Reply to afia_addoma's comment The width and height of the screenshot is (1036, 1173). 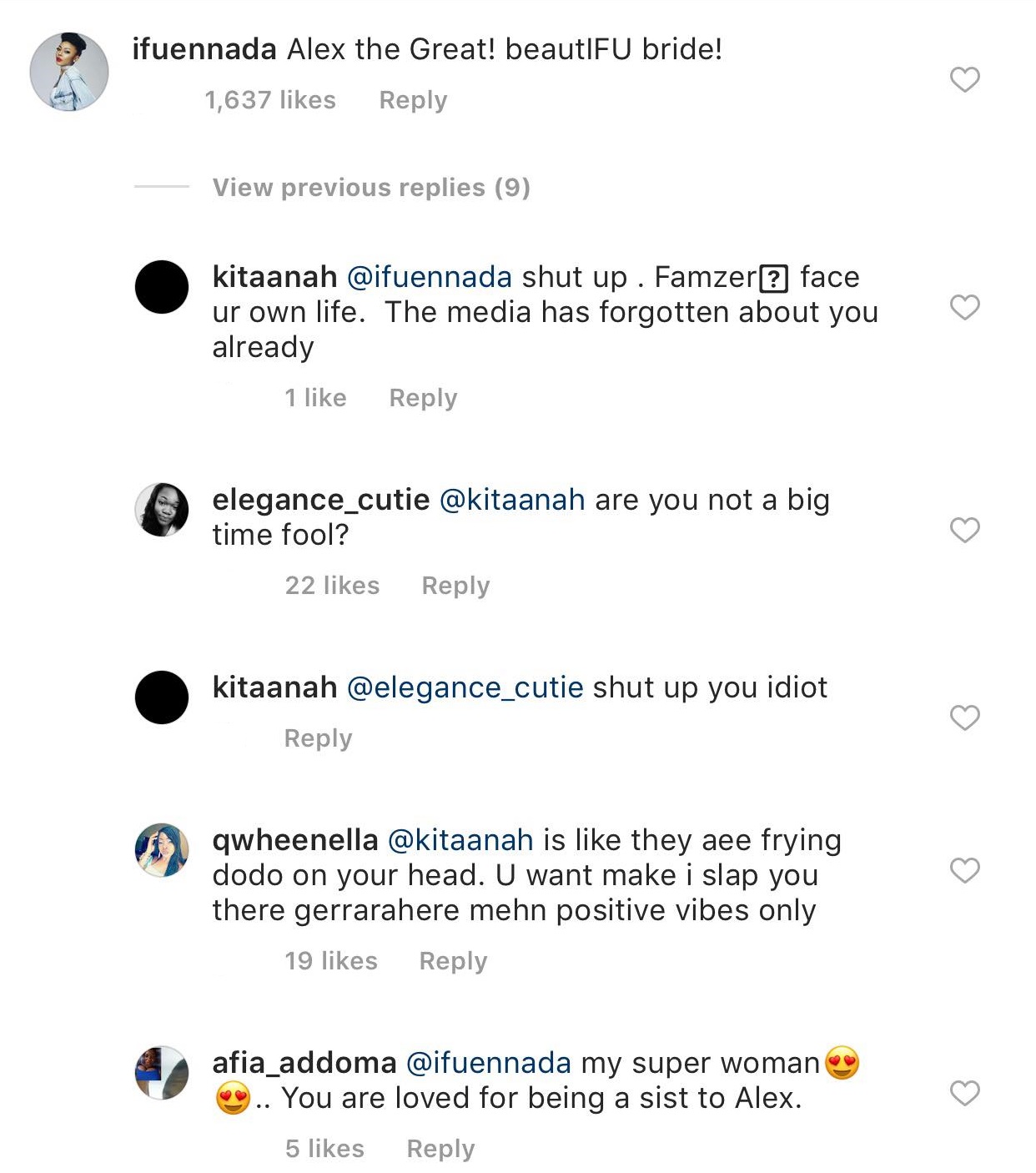(440, 1149)
